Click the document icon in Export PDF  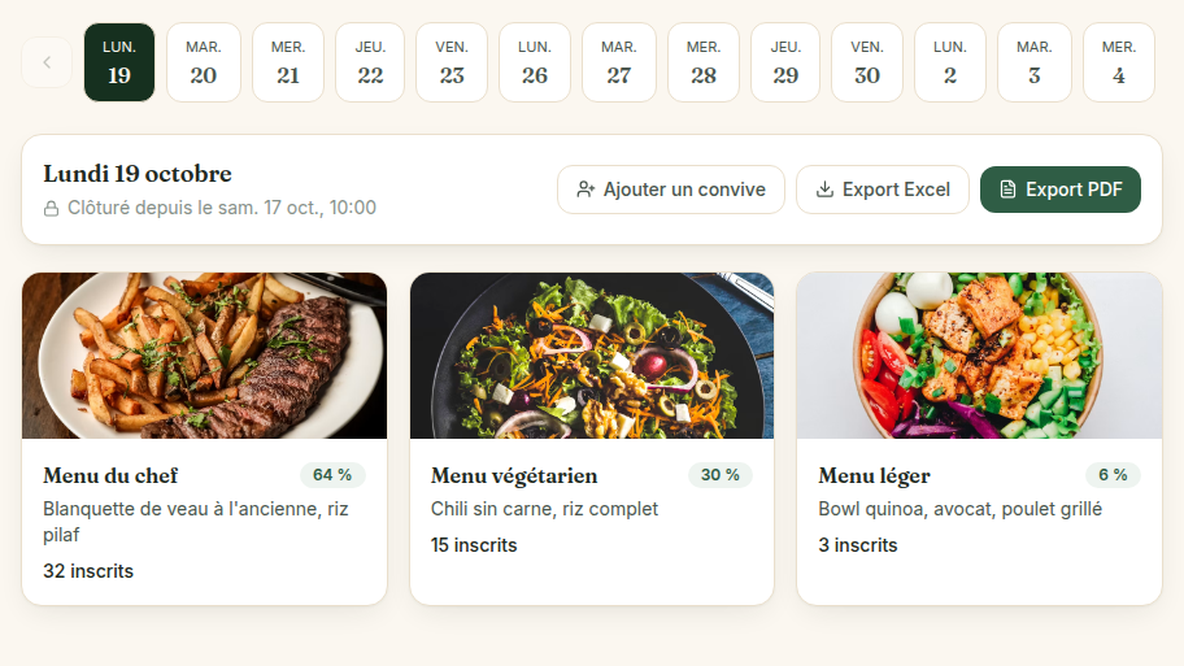1008,190
